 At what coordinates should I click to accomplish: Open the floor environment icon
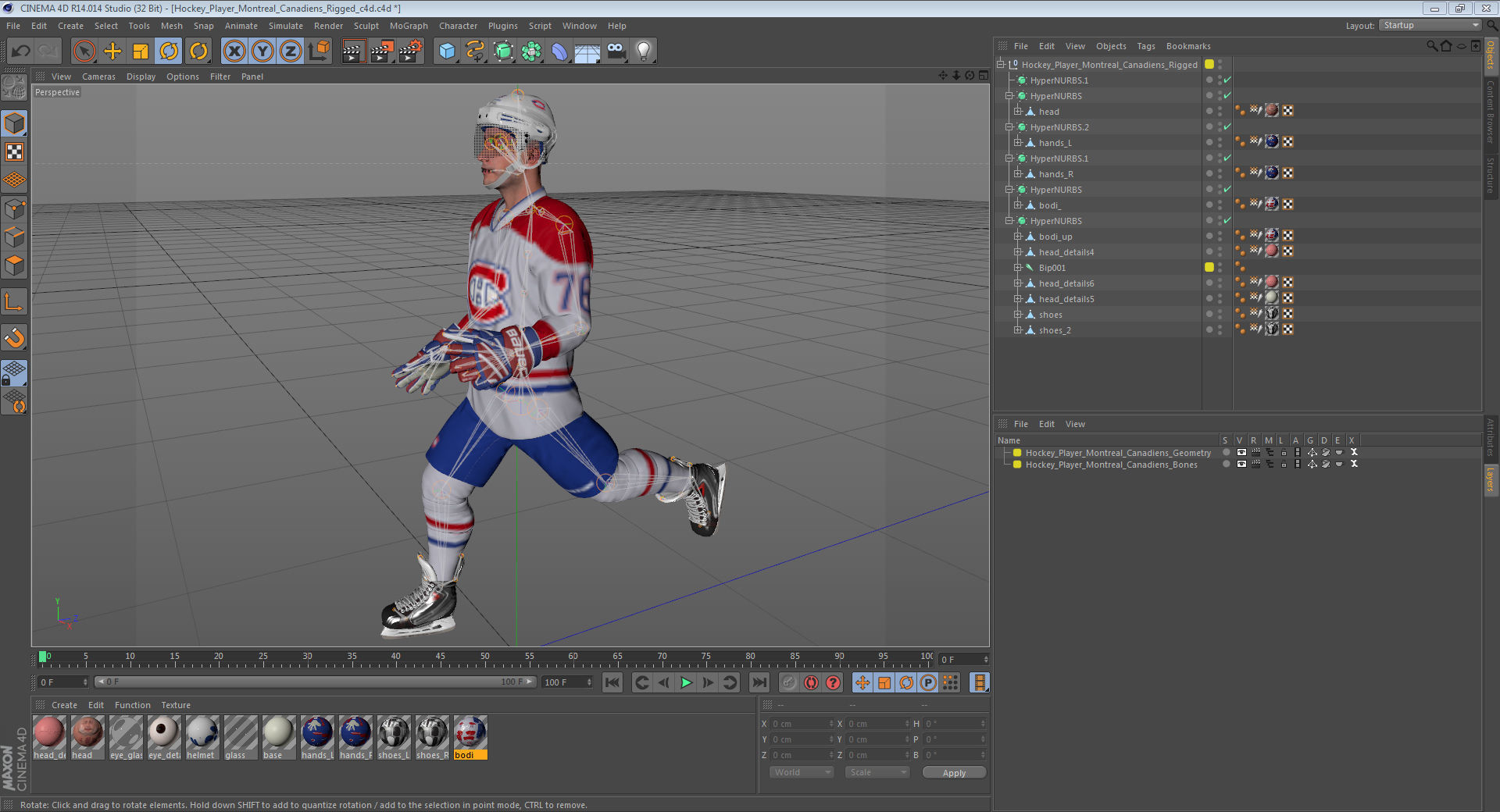(x=587, y=52)
